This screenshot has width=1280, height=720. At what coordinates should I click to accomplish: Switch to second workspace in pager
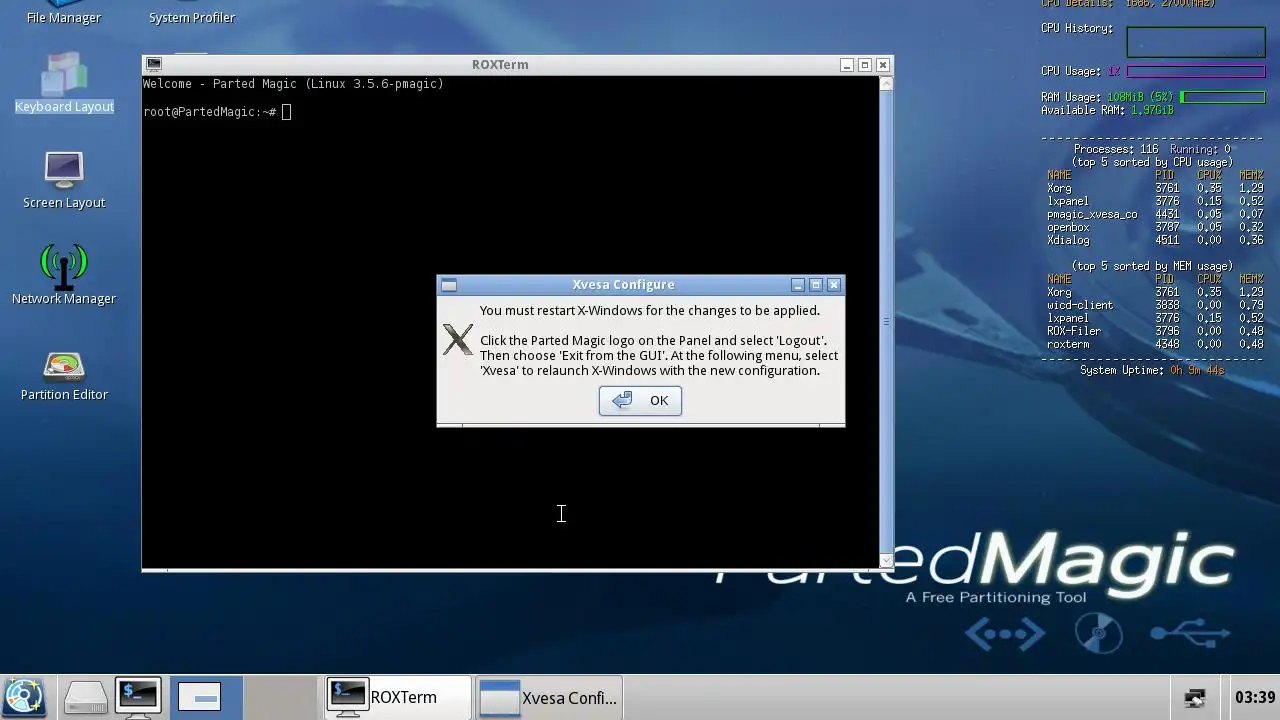click(x=281, y=697)
